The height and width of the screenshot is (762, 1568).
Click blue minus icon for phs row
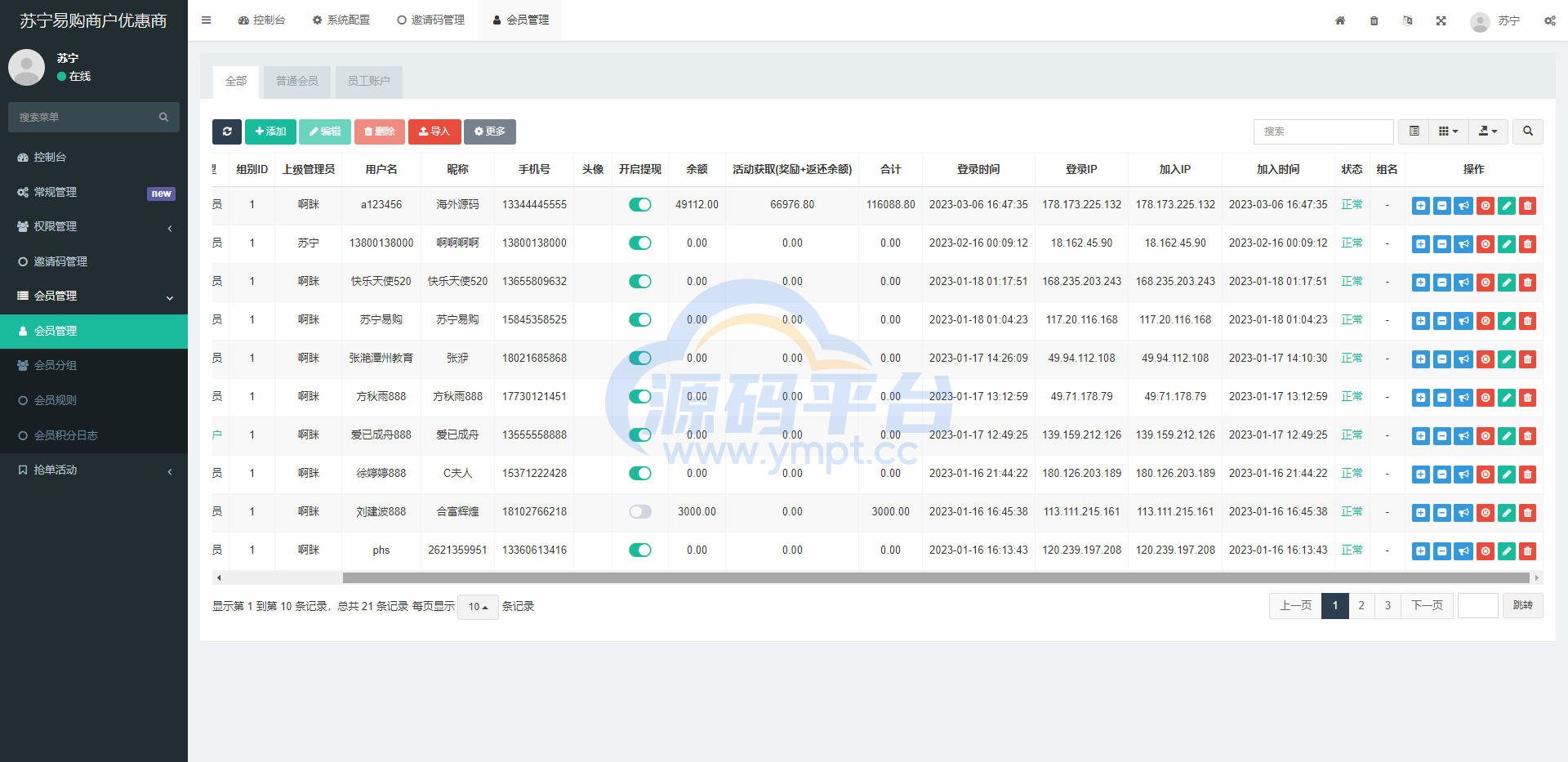pos(1442,551)
